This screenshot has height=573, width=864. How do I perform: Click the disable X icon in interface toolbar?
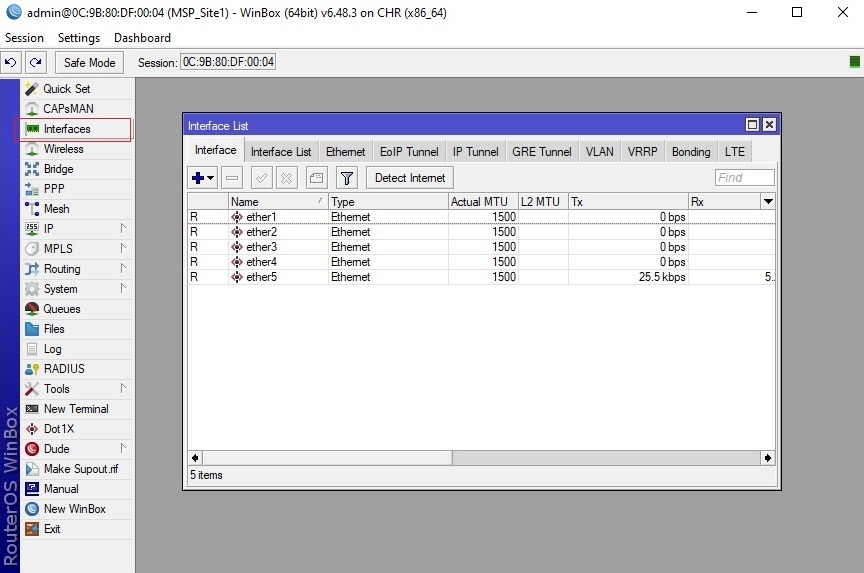coord(287,178)
